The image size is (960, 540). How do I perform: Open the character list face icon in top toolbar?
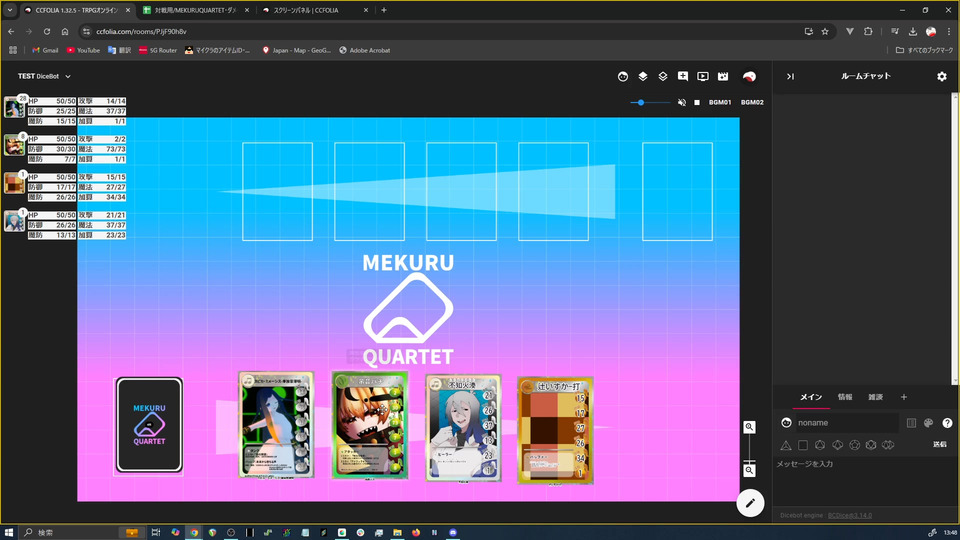pyautogui.click(x=623, y=77)
